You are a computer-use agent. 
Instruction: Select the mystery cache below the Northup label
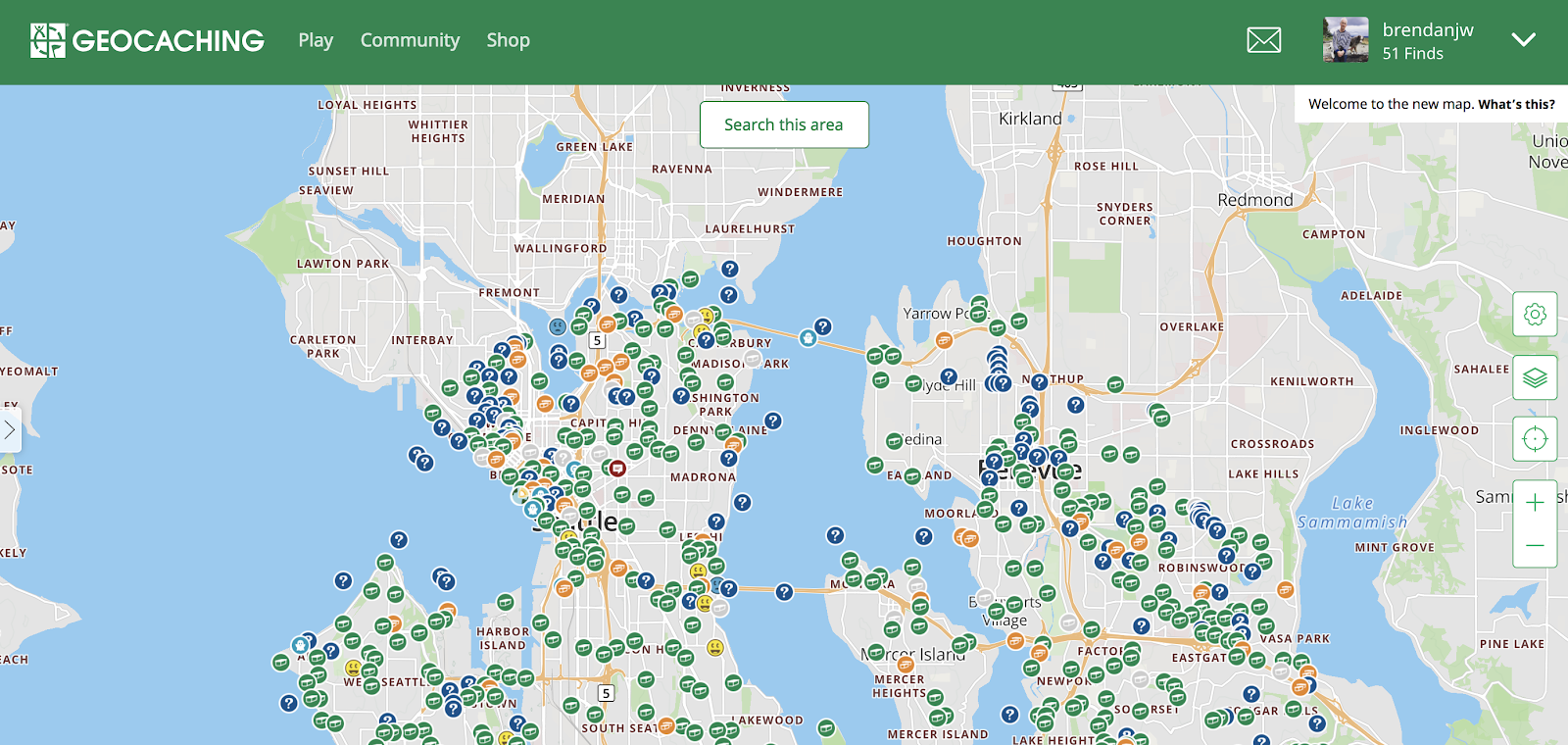click(1076, 404)
